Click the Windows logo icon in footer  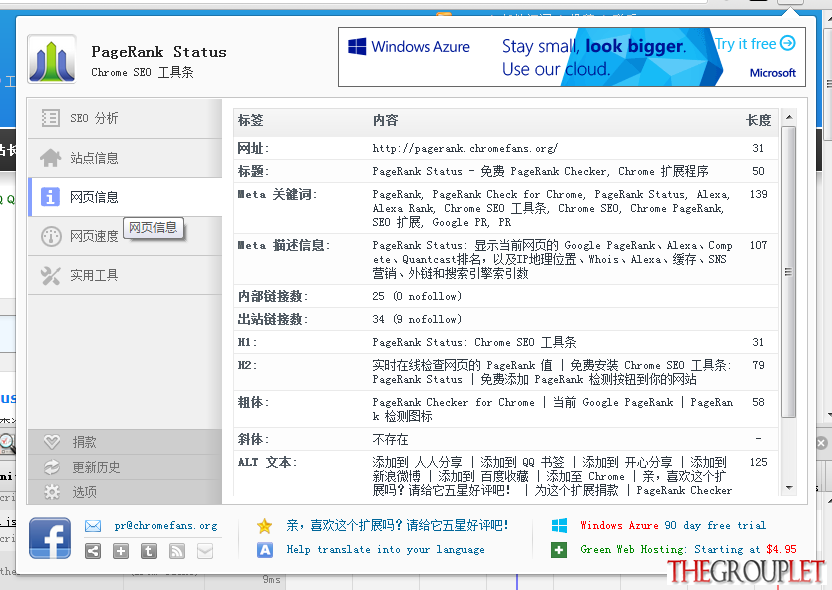[x=559, y=525]
